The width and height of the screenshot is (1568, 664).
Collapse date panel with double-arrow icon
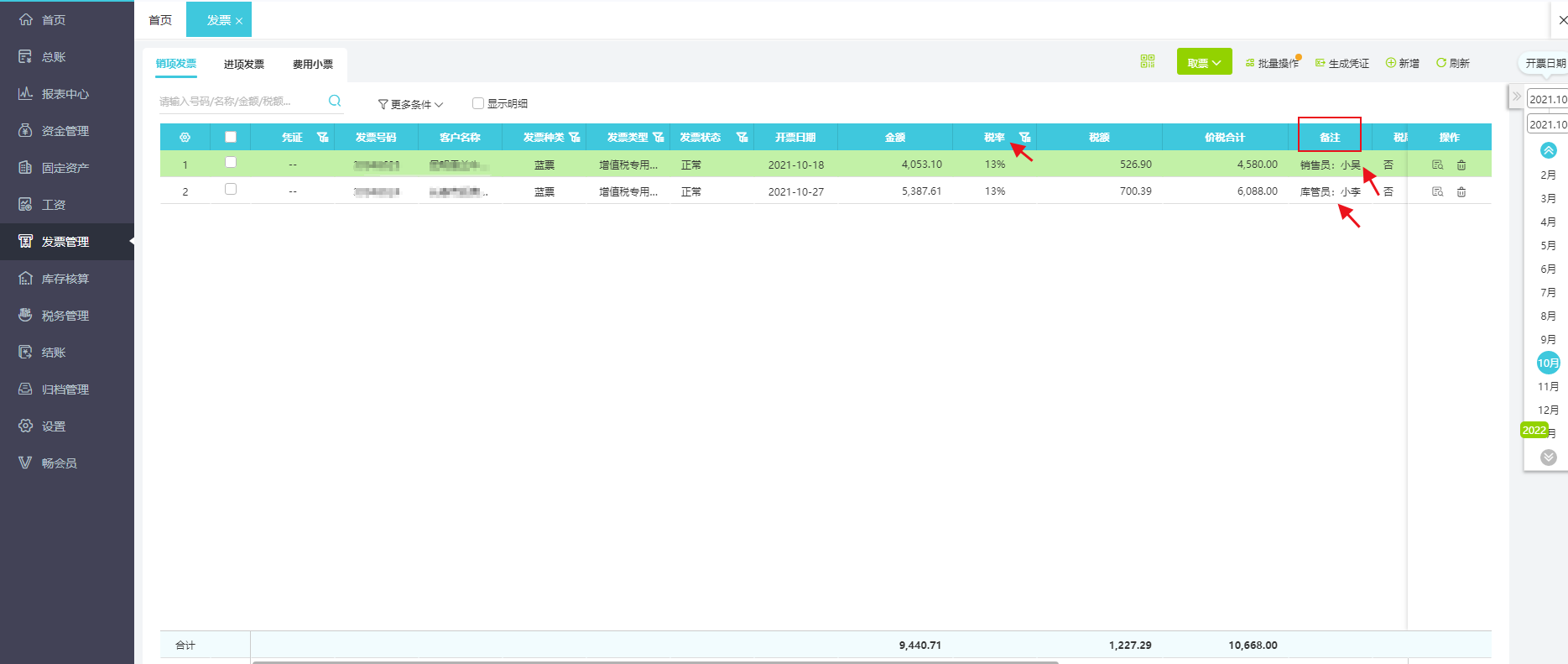tap(1516, 97)
